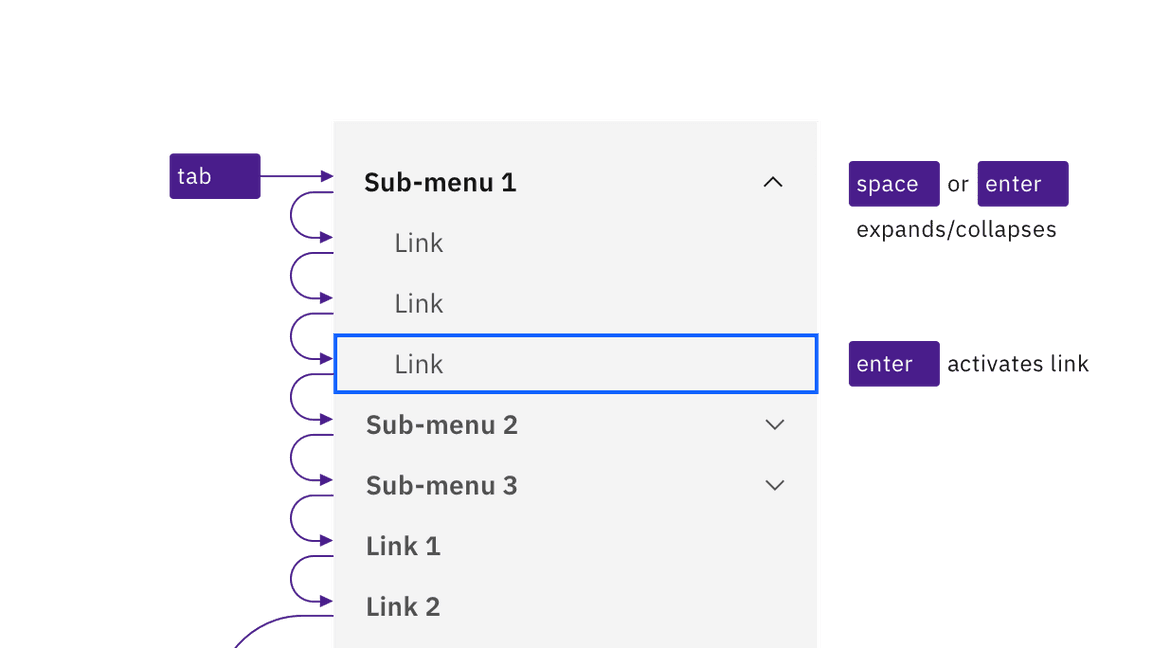Click the straight arrow from tab badge

pyautogui.click(x=296, y=176)
